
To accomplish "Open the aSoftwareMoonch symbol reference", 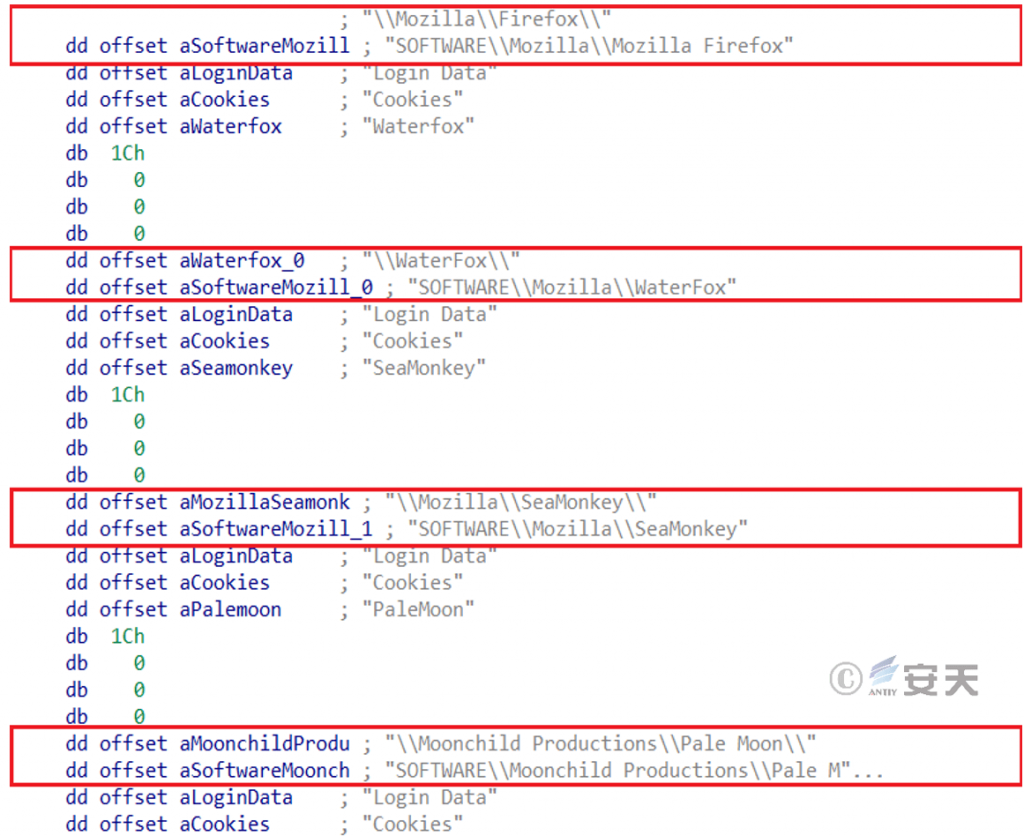I will (264, 770).
